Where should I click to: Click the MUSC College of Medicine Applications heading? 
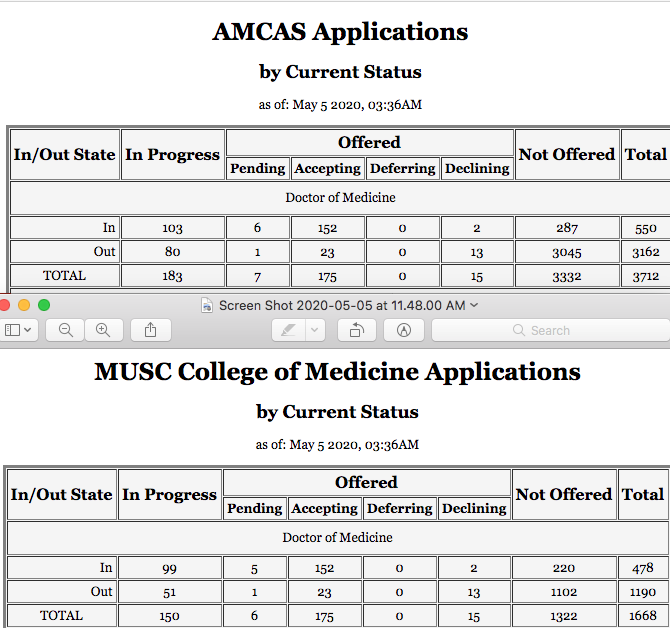point(337,372)
